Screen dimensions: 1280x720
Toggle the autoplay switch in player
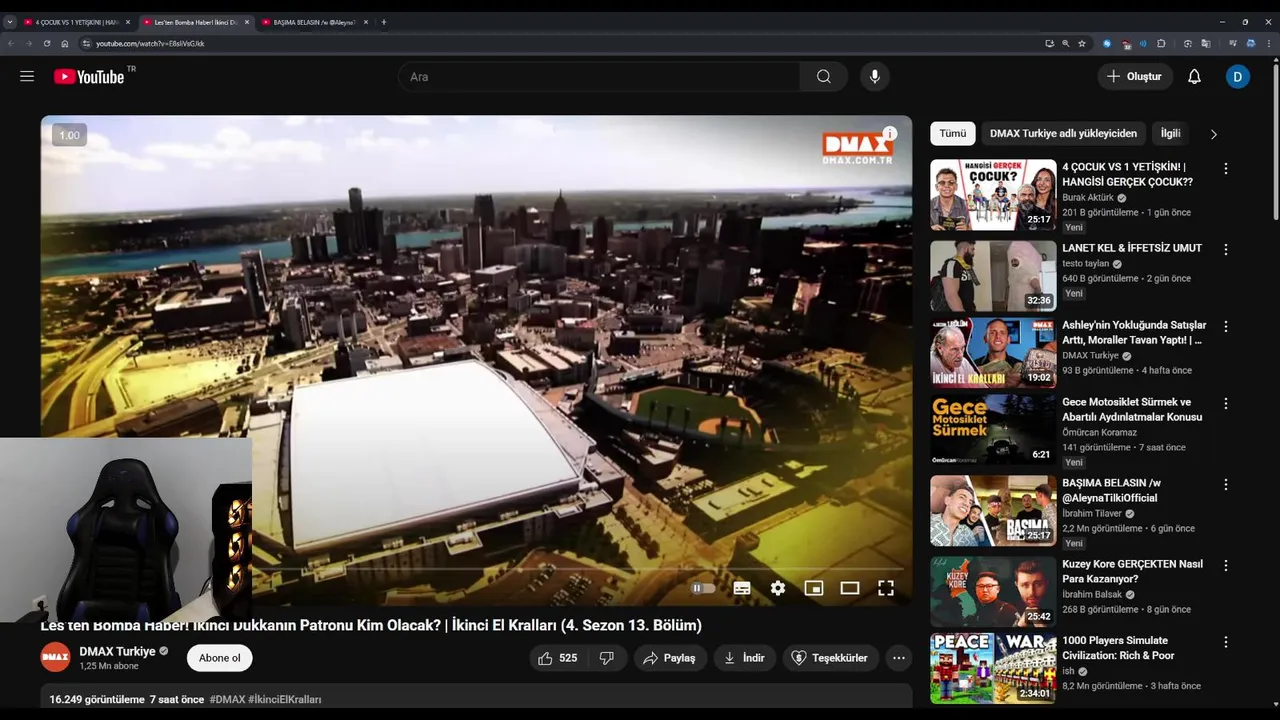[x=703, y=588]
